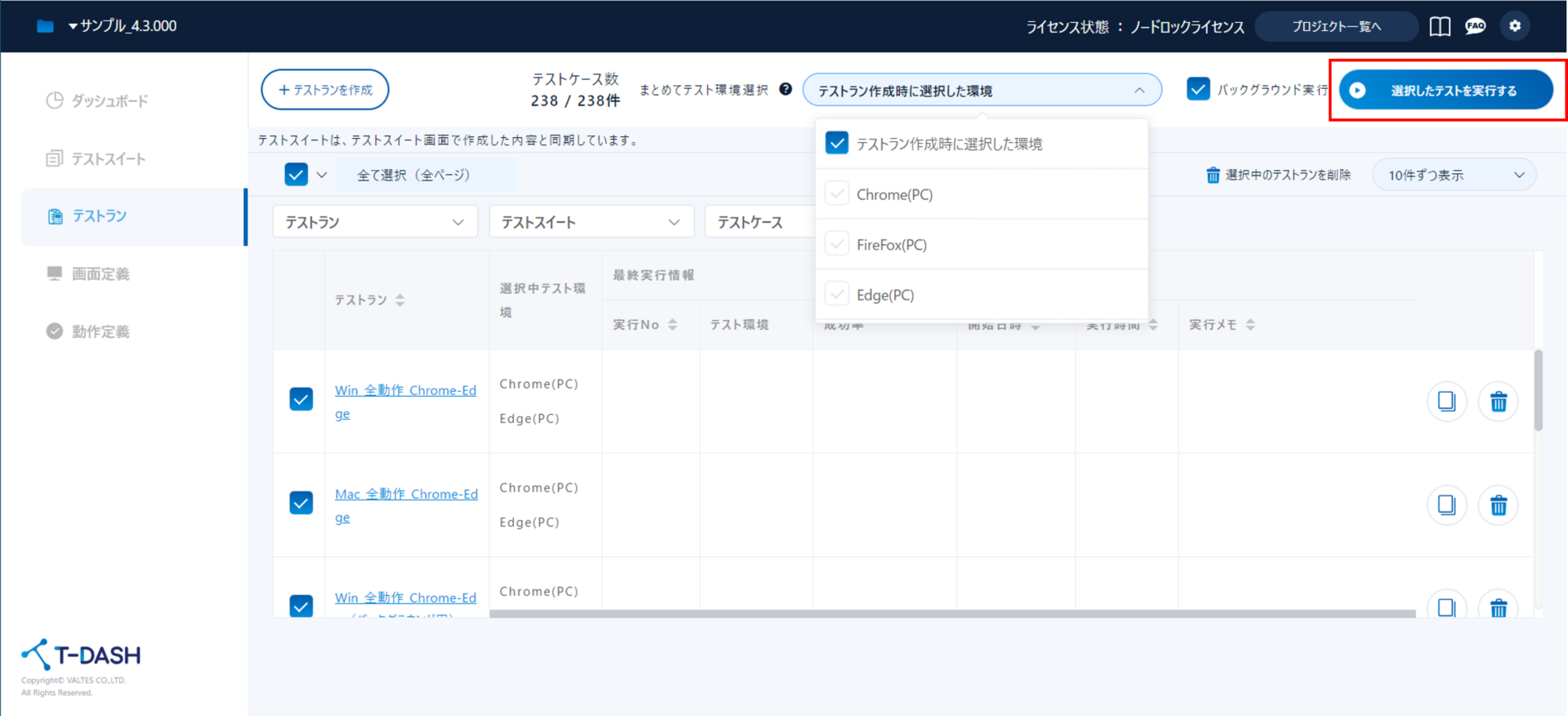Click the テストランを作成 button

(x=325, y=90)
